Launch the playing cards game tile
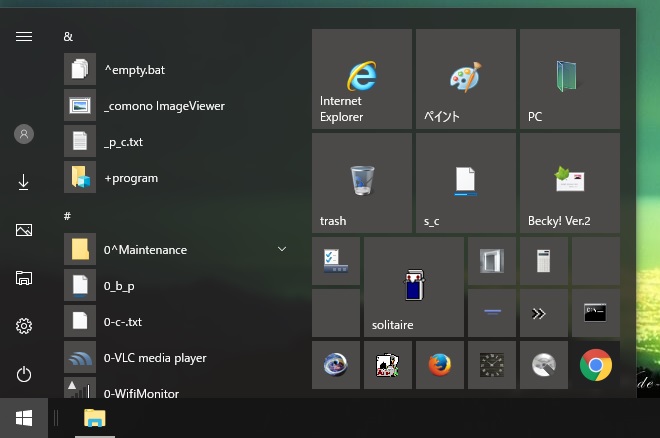The width and height of the screenshot is (660, 438). 388,365
